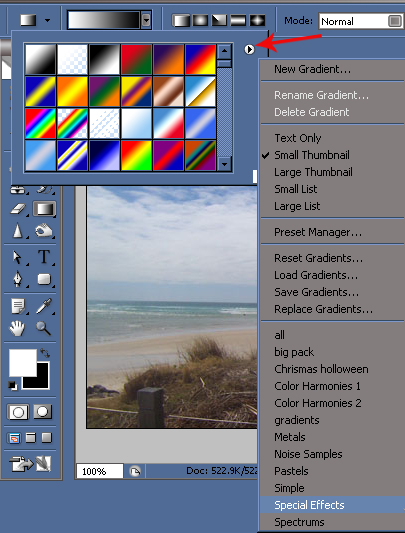Switch to Quick Mask mode
405x533 pixels.
pos(43,412)
